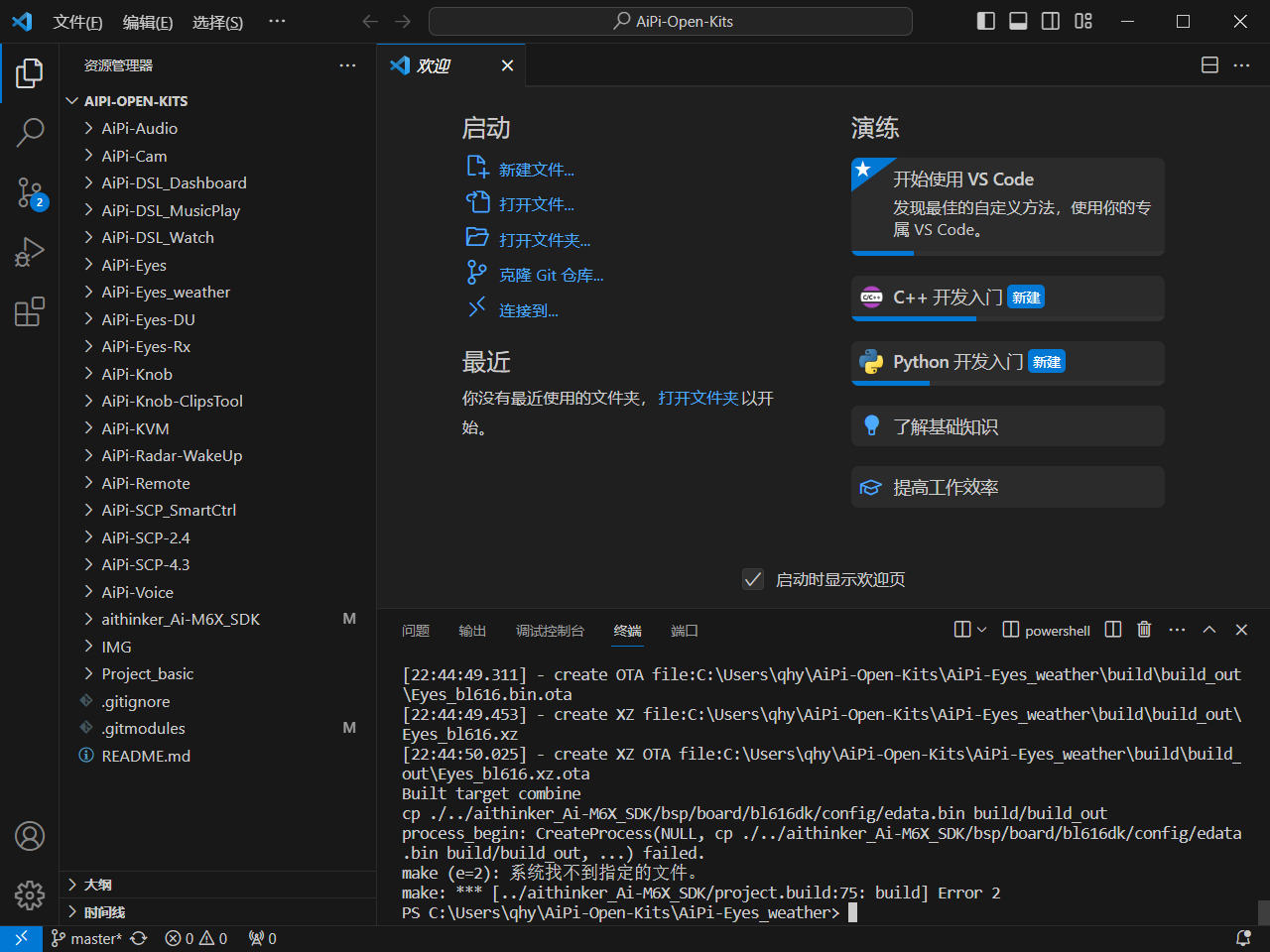Open the Accounts icon in activity bar
This screenshot has height=952, width=1270.
pos(30,836)
